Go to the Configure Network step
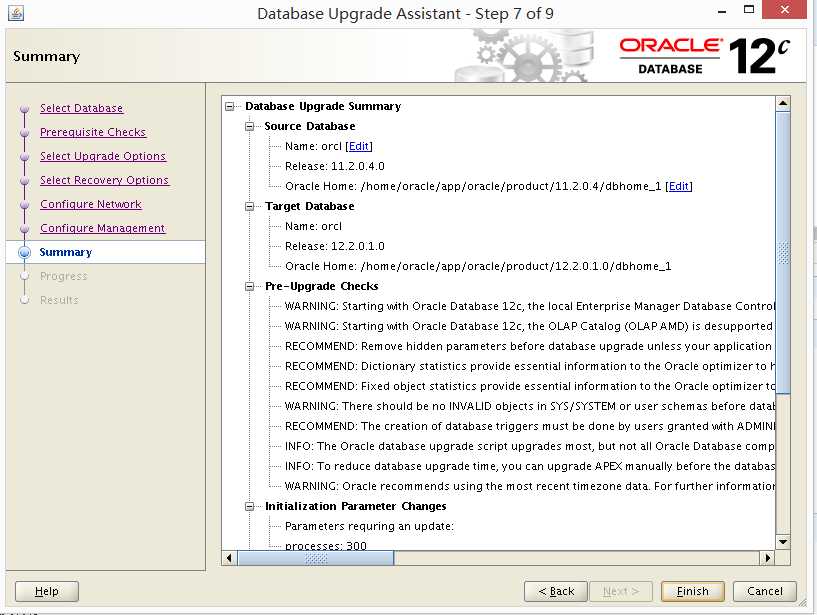Viewport: 817px width, 615px height. [91, 204]
